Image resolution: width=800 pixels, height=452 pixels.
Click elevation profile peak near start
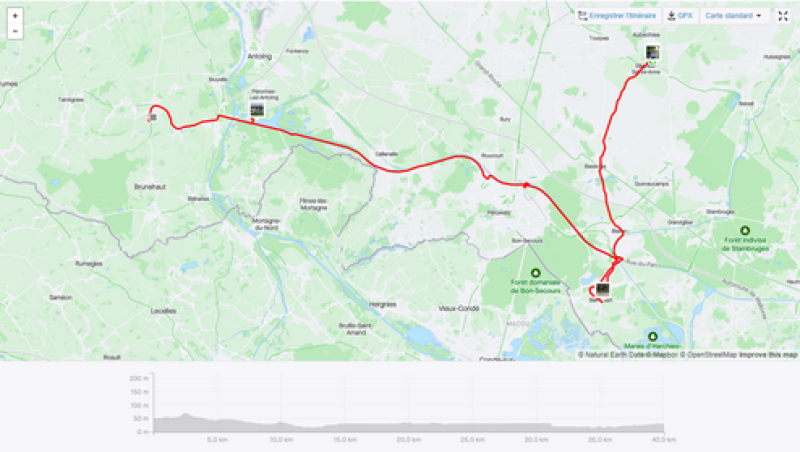click(x=186, y=415)
